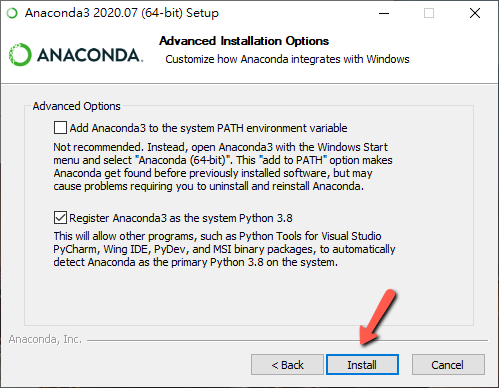
Task: Click the 'Anaconda, Inc.' branding text
Action: pos(45,339)
